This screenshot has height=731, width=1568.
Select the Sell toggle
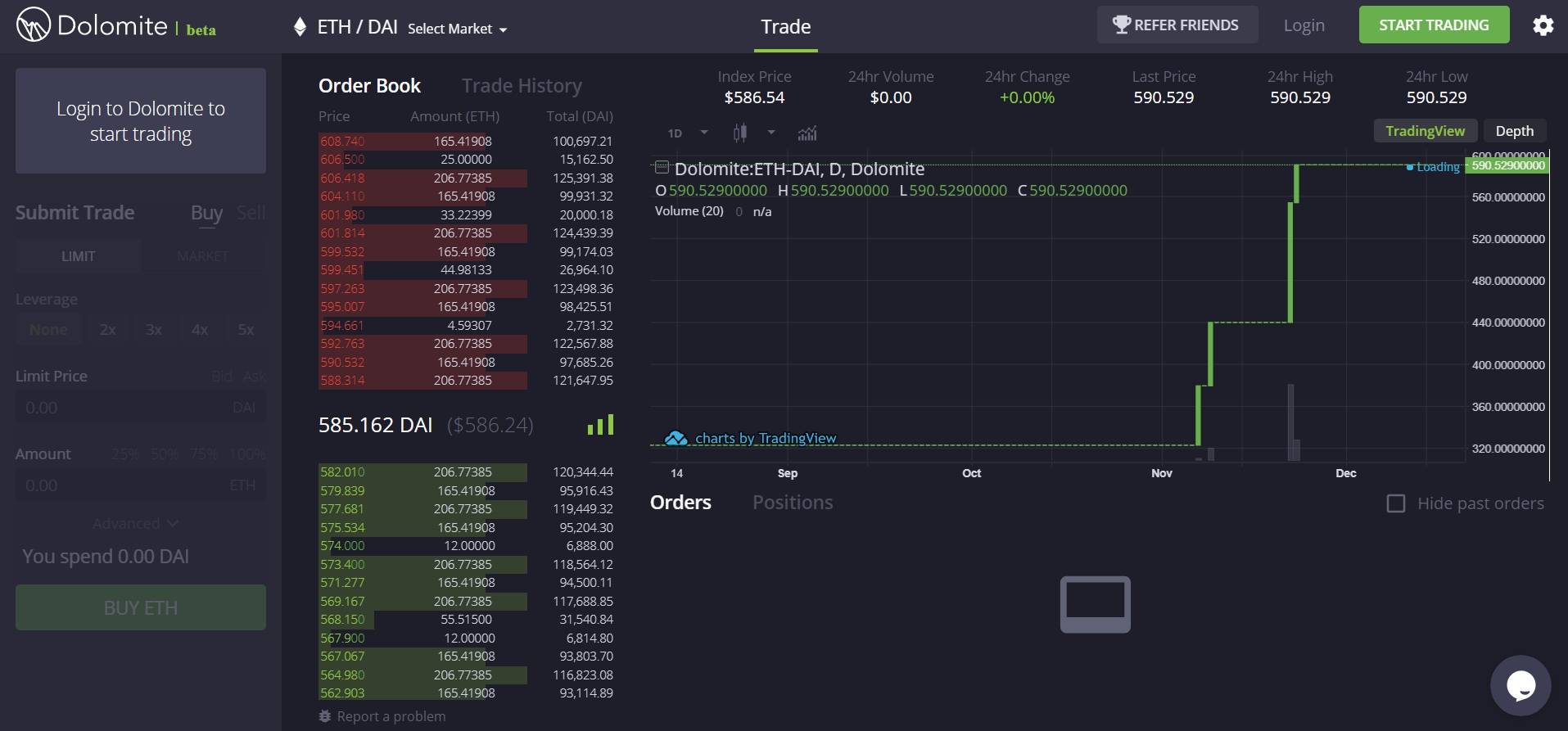pyautogui.click(x=251, y=213)
